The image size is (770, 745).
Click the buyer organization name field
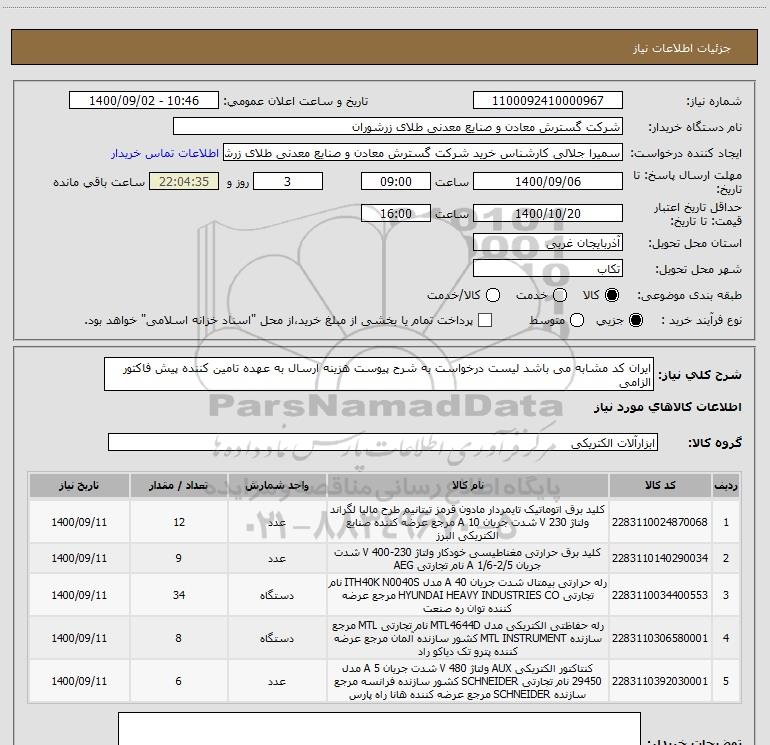[x=398, y=127]
